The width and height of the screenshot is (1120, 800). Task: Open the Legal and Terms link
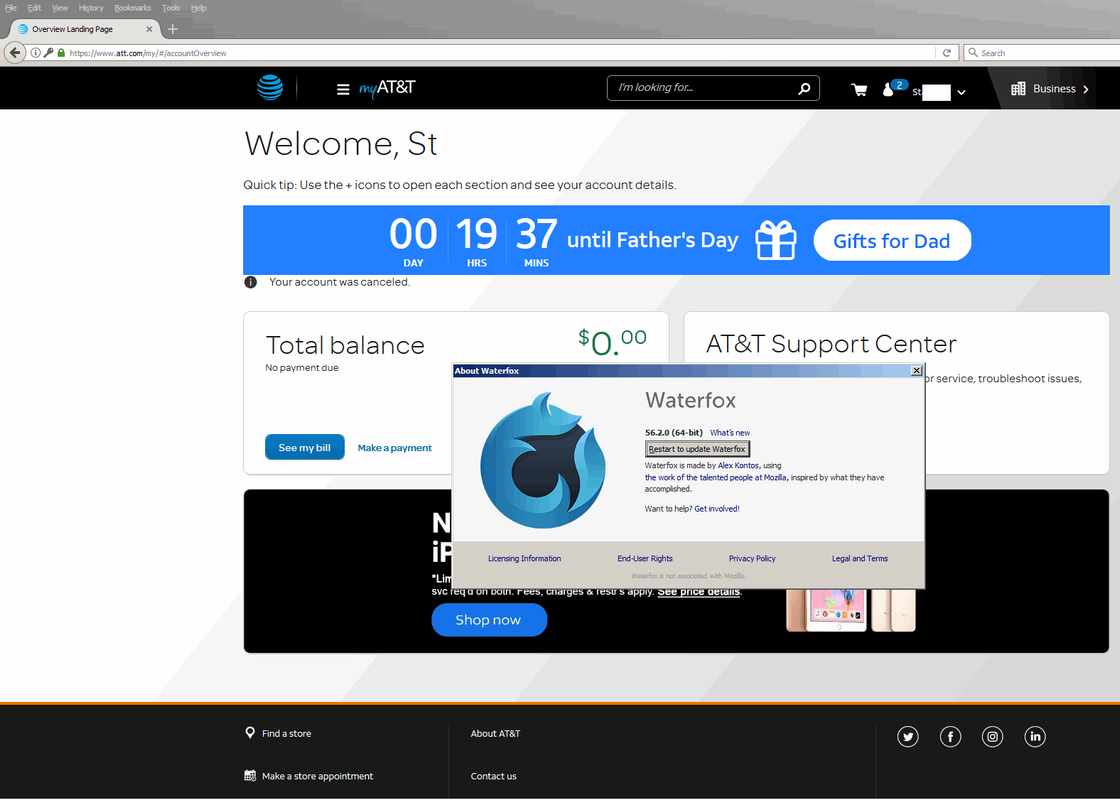tap(859, 559)
